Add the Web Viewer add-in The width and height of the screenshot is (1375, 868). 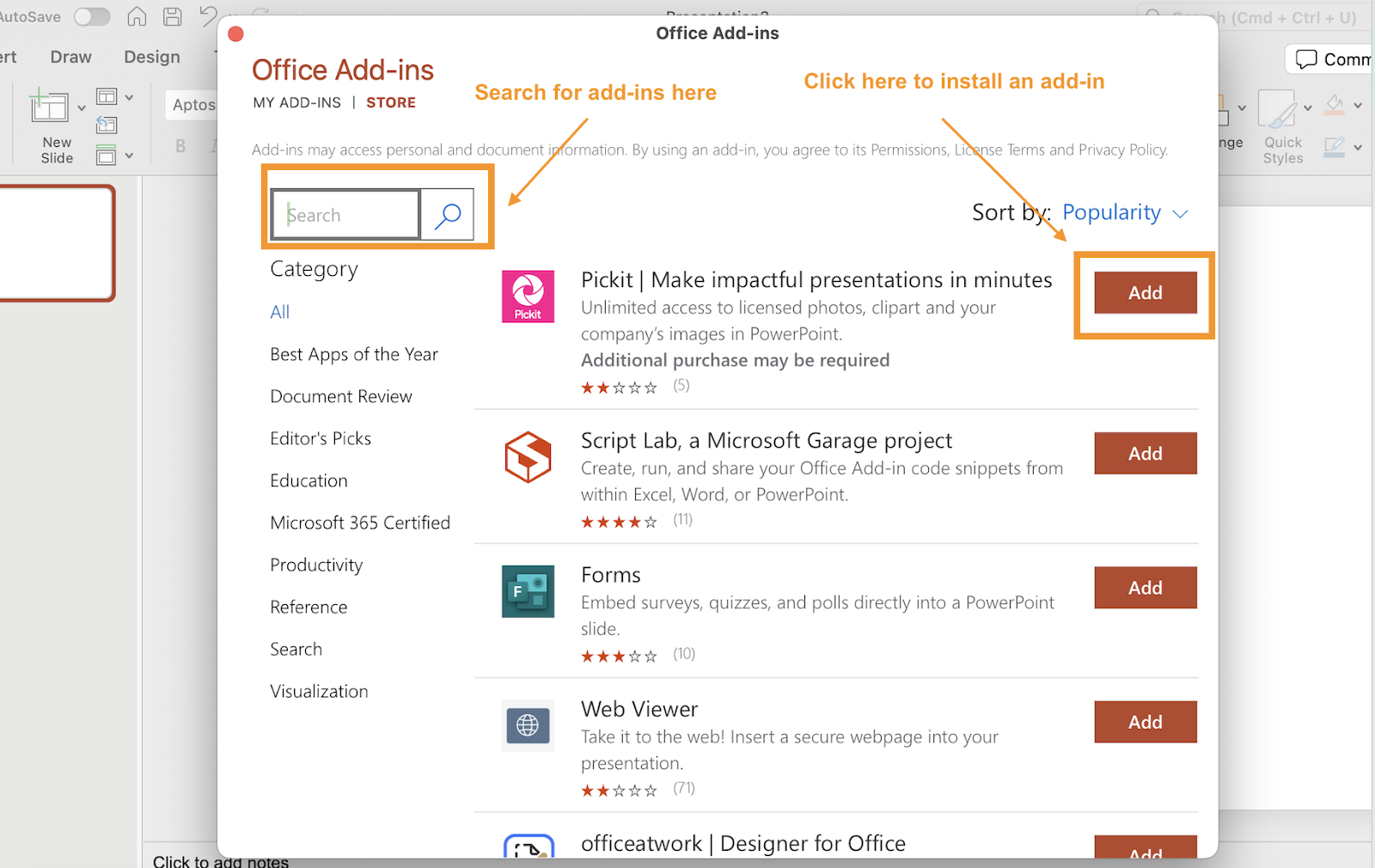point(1146,722)
